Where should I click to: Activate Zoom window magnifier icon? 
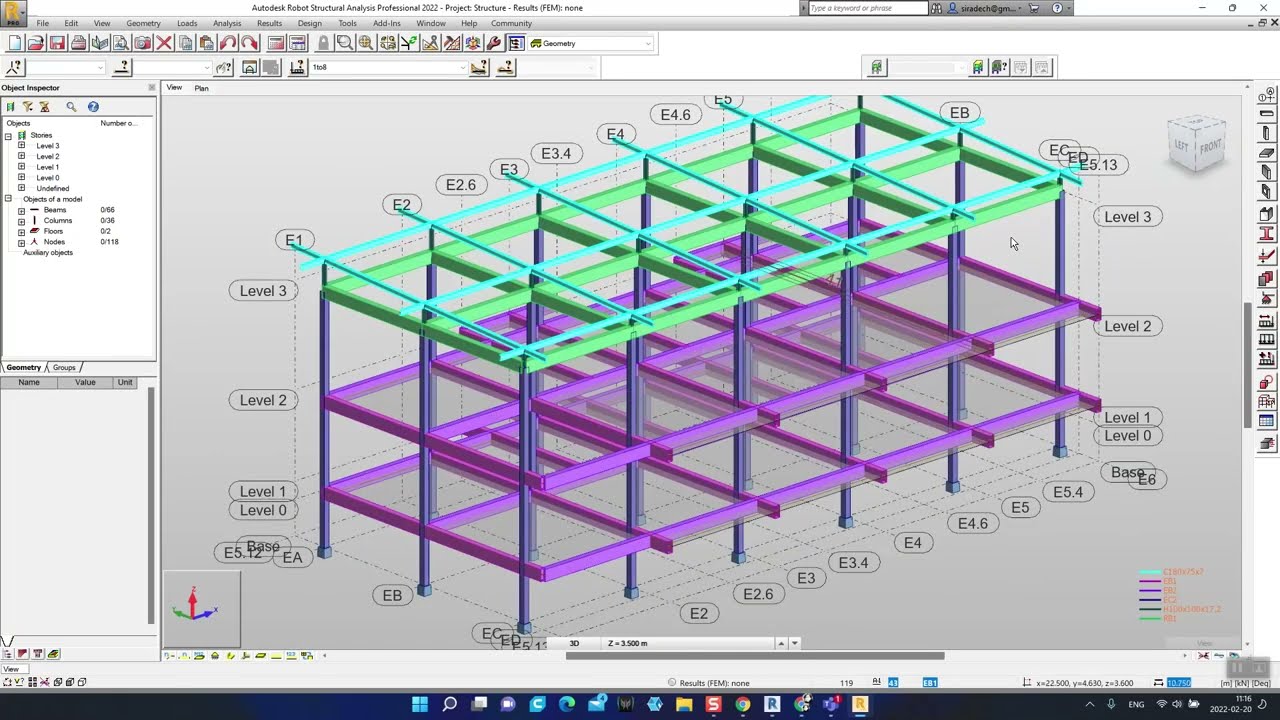point(344,43)
